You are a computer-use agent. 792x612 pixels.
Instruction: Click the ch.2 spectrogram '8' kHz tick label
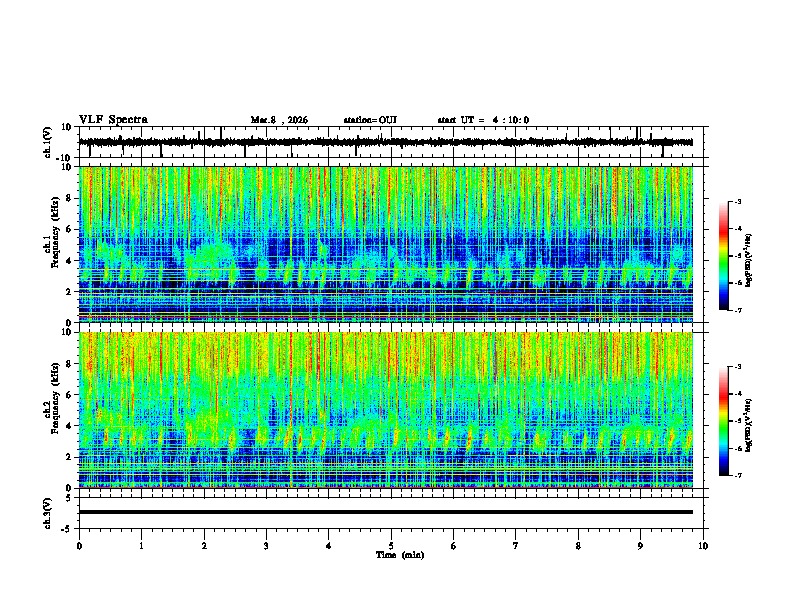pos(69,364)
